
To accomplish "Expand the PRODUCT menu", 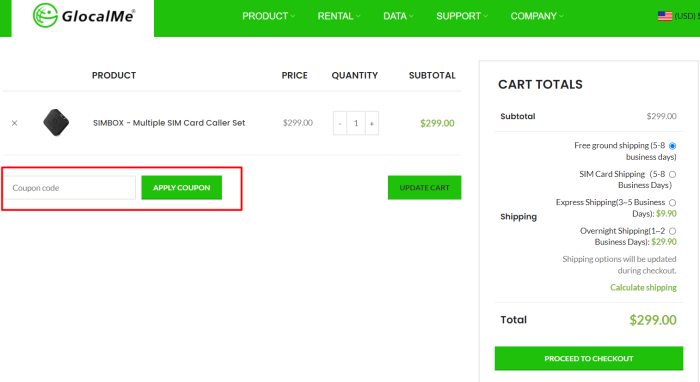I will point(268,16).
